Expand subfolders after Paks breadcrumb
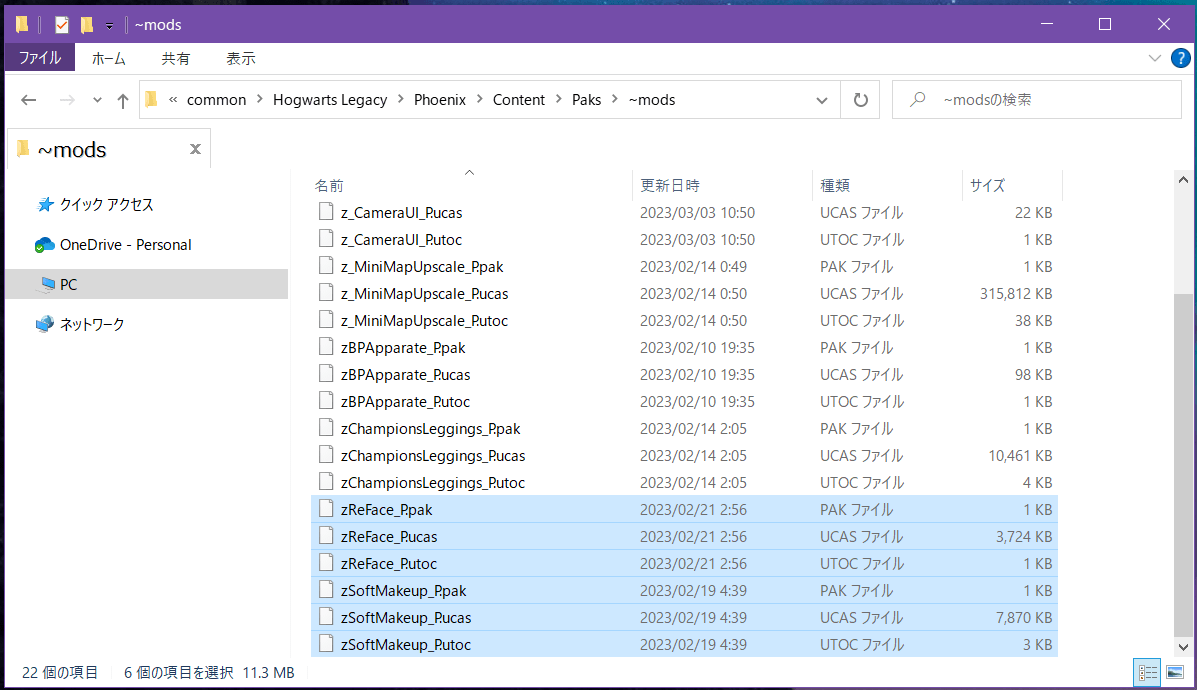The image size is (1197, 690). coord(615,99)
